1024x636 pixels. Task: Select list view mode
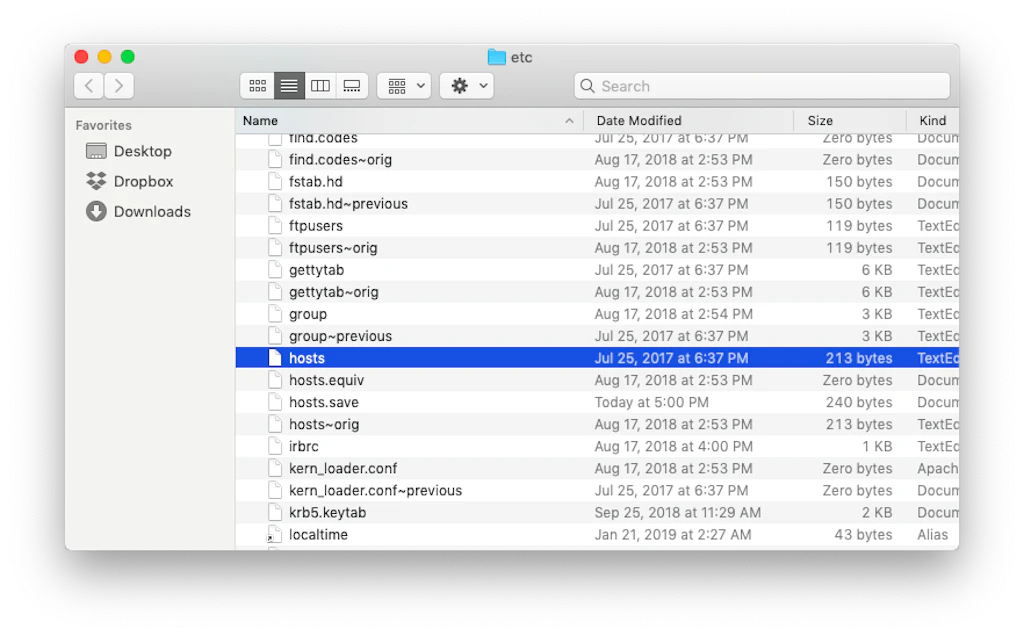[289, 85]
